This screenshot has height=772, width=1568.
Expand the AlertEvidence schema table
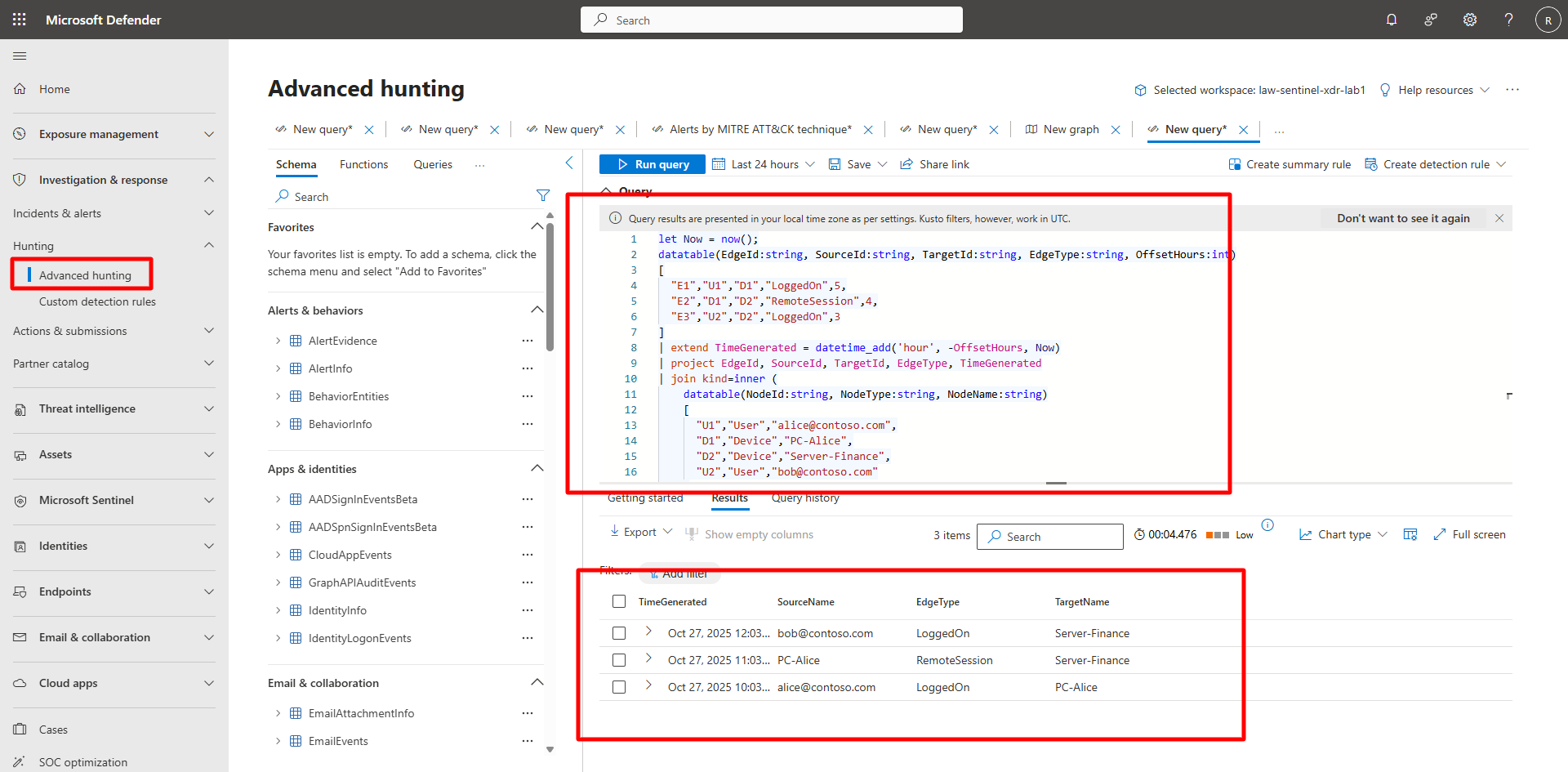[278, 341]
